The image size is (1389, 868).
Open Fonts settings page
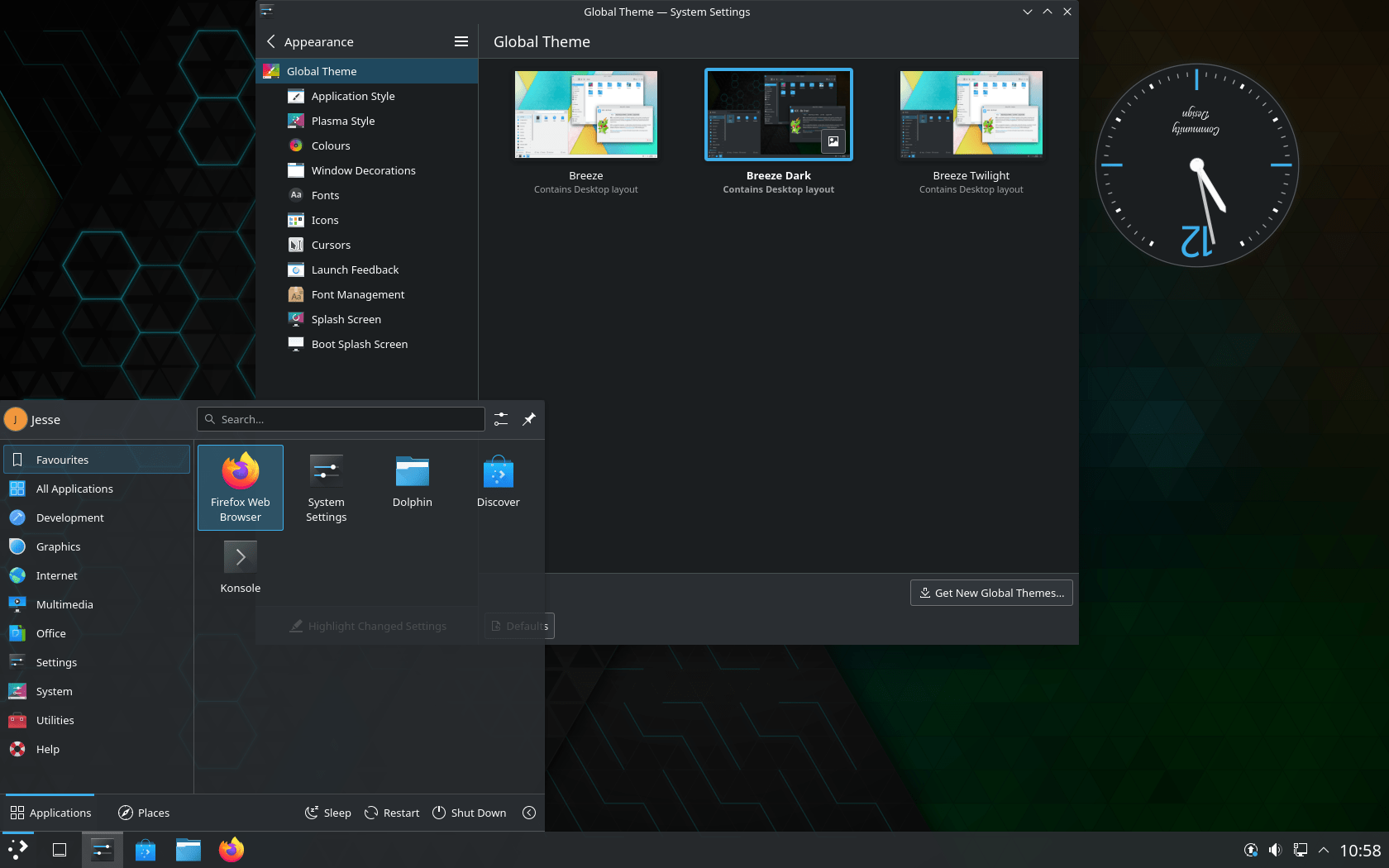(x=367, y=195)
